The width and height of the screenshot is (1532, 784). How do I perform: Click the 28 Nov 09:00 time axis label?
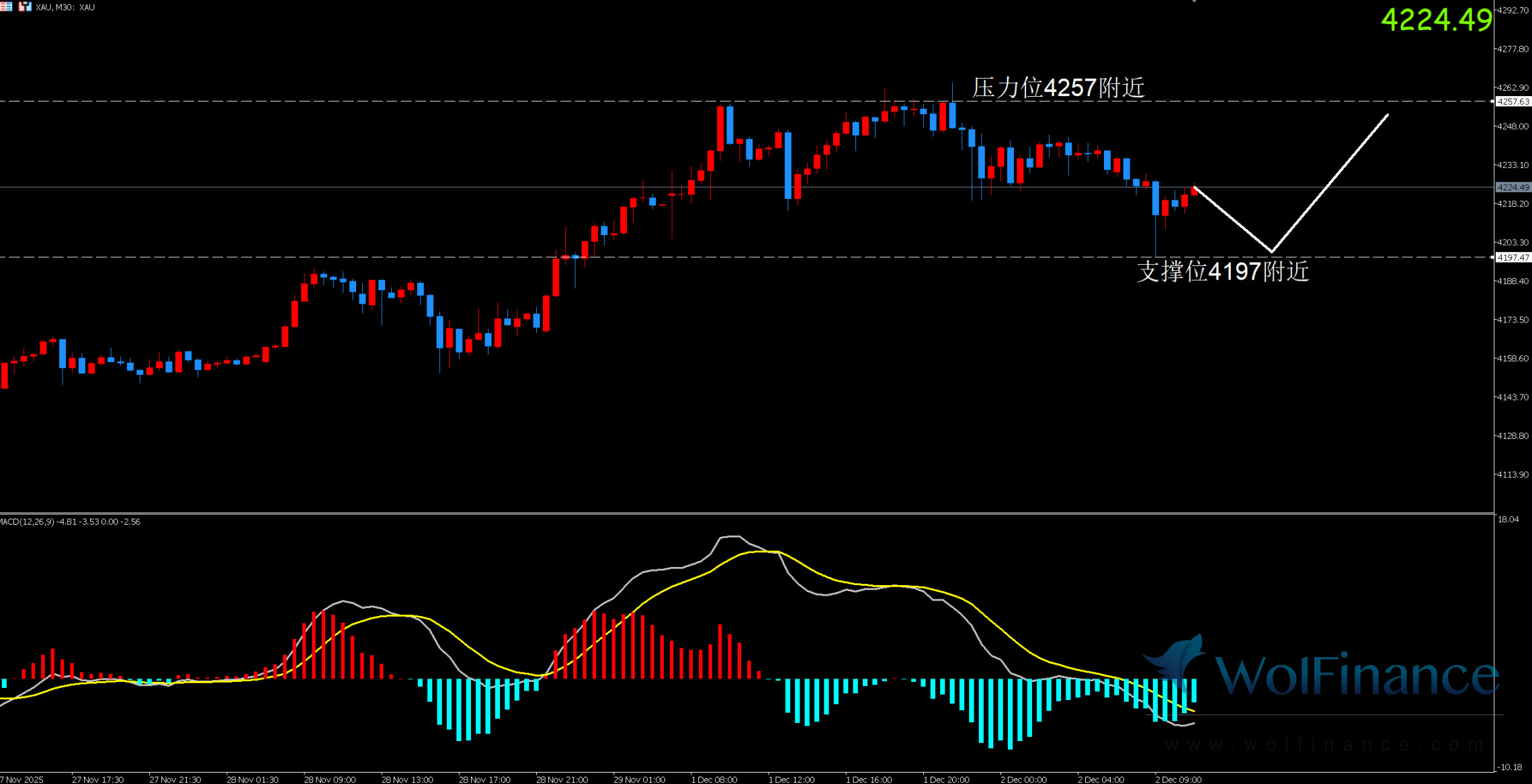click(x=329, y=779)
